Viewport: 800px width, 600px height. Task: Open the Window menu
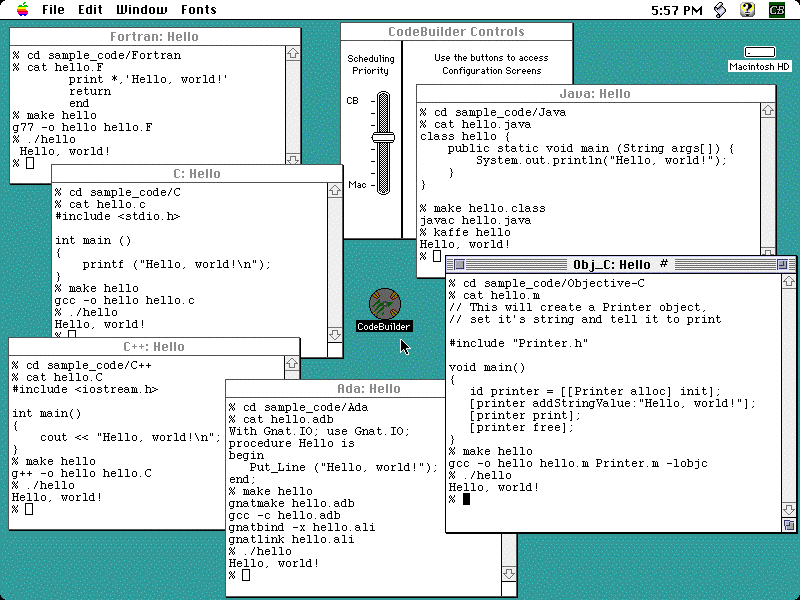(x=141, y=10)
